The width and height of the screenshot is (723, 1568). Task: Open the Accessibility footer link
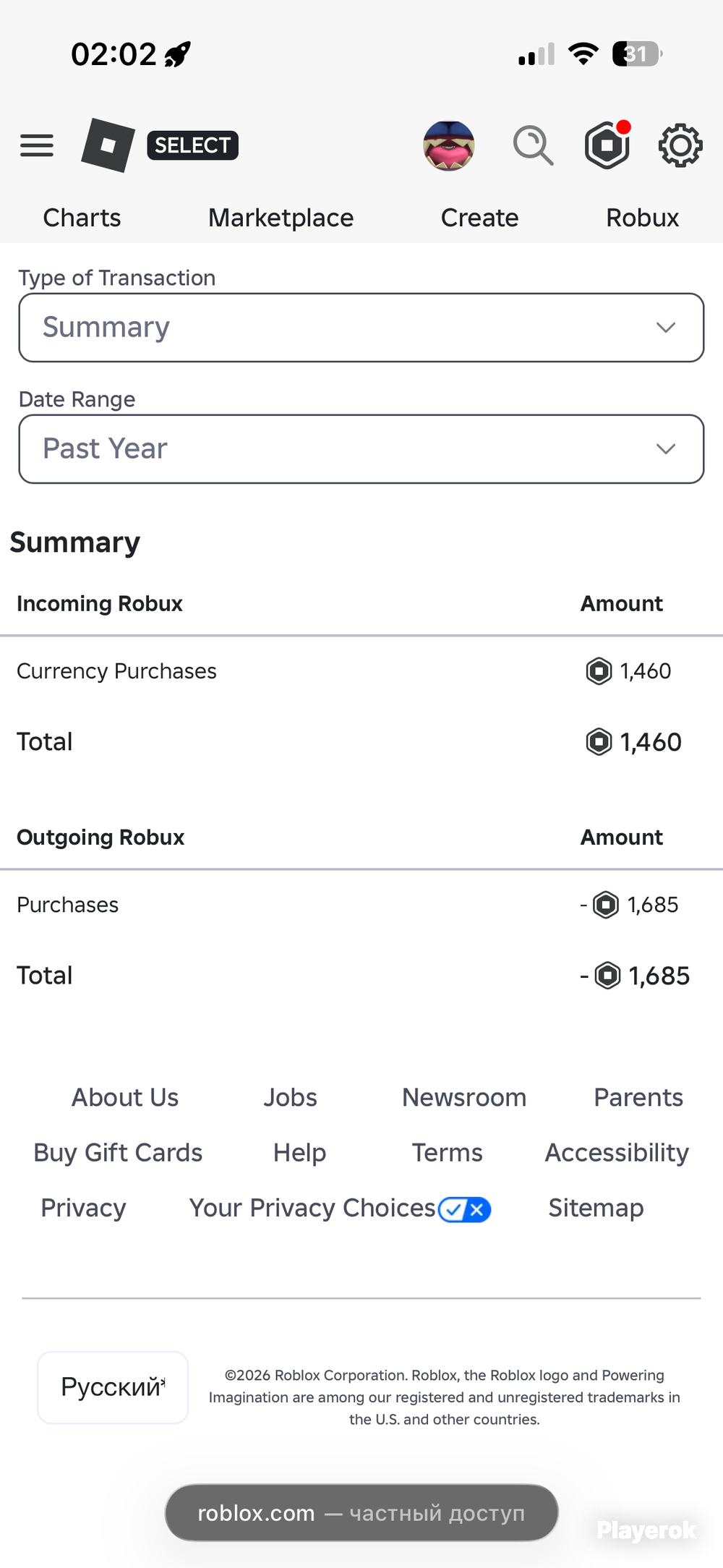[x=617, y=1153]
